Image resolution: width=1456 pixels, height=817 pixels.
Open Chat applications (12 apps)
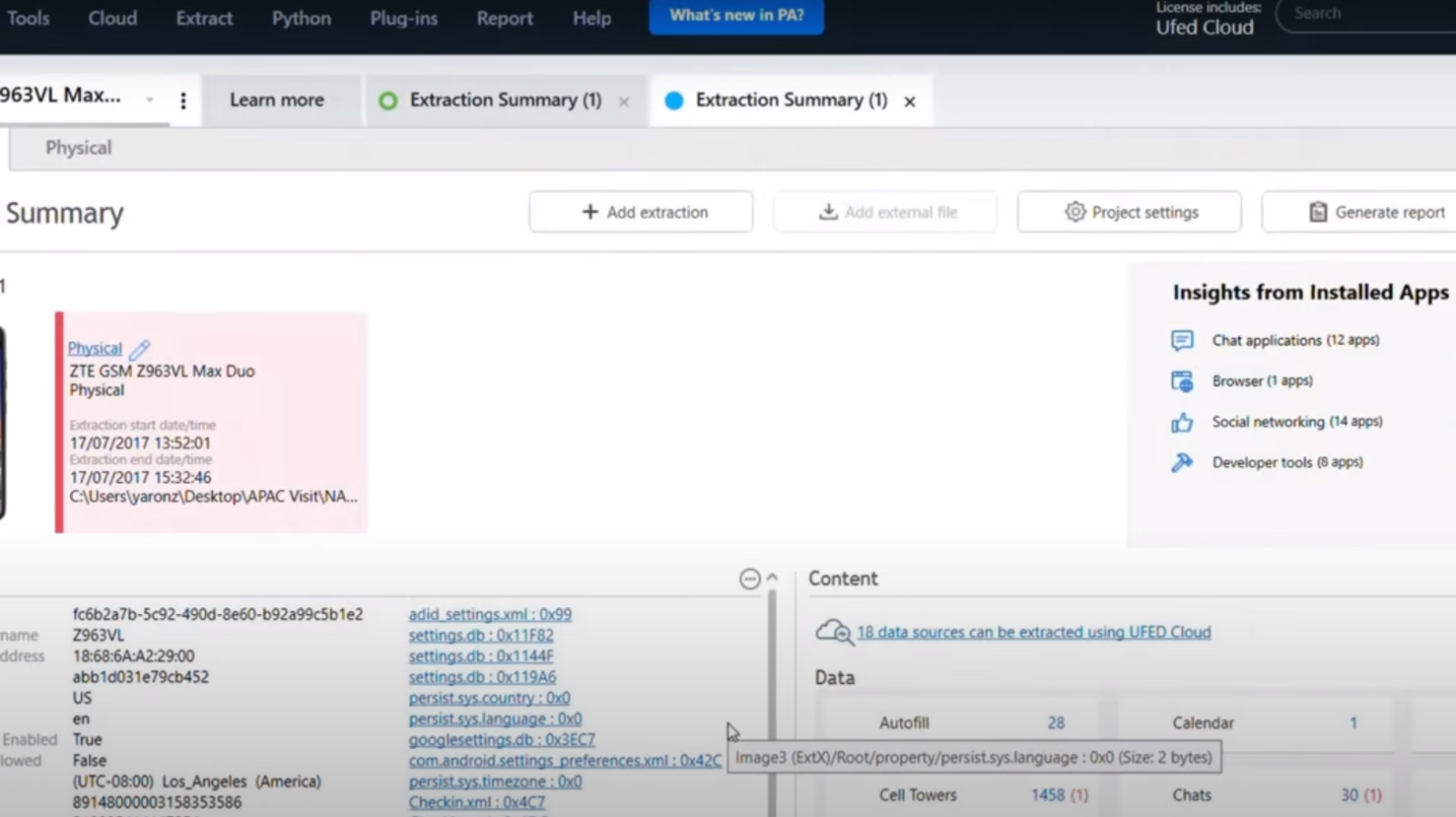(x=1295, y=340)
